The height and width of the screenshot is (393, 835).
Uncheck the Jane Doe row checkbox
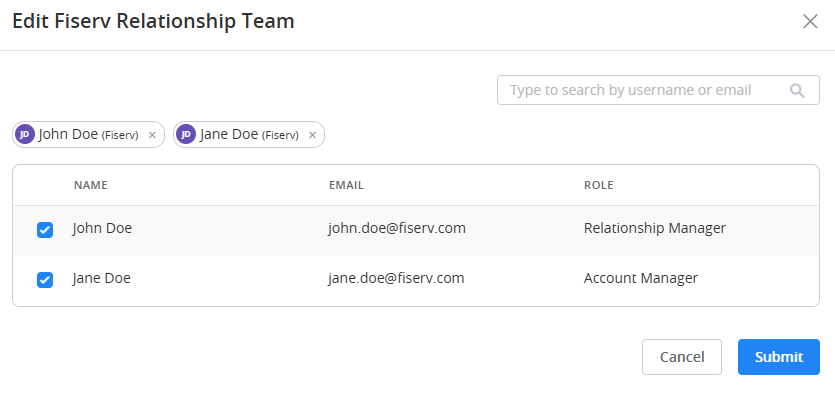(x=45, y=280)
